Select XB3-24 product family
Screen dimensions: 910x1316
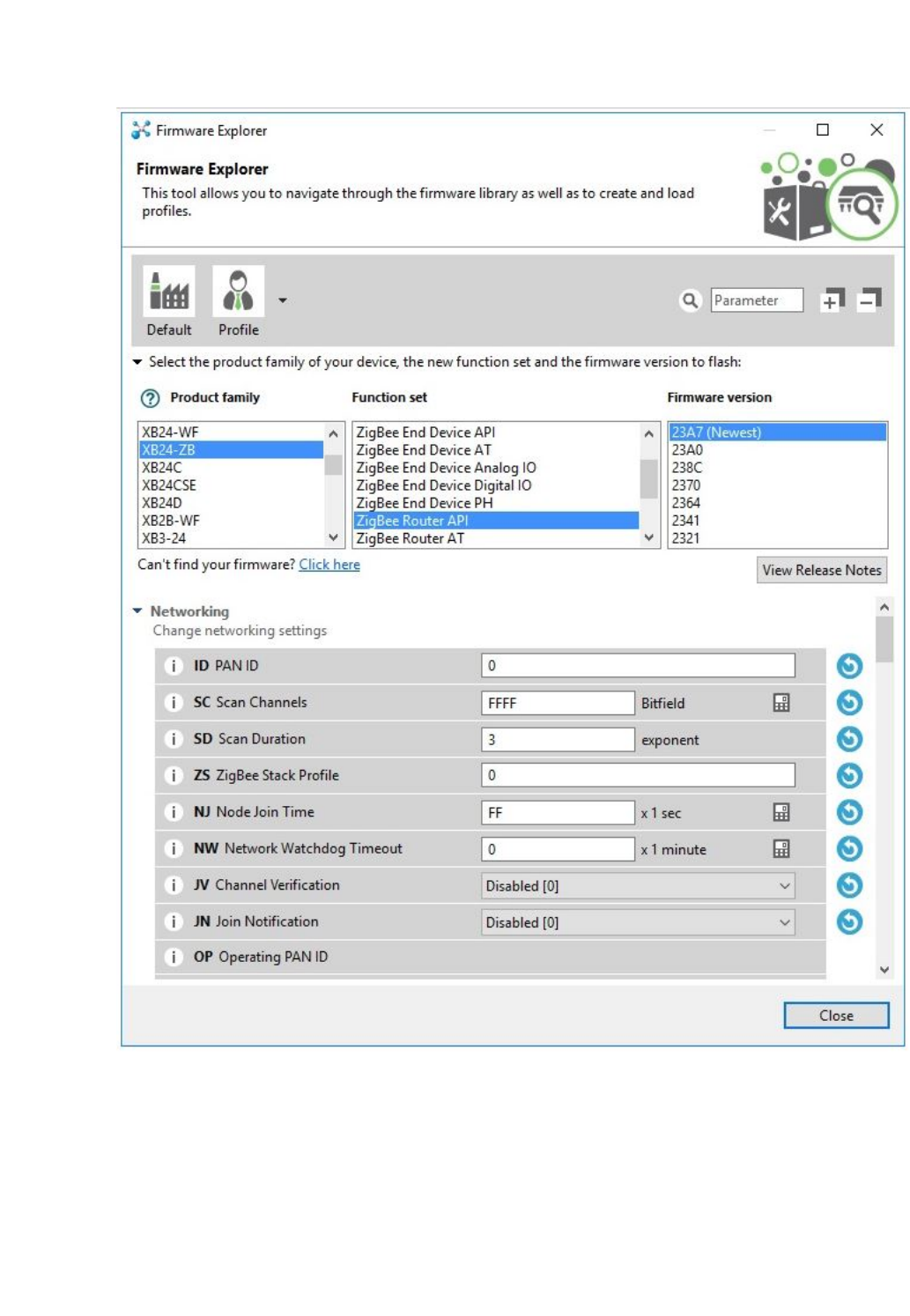point(231,537)
